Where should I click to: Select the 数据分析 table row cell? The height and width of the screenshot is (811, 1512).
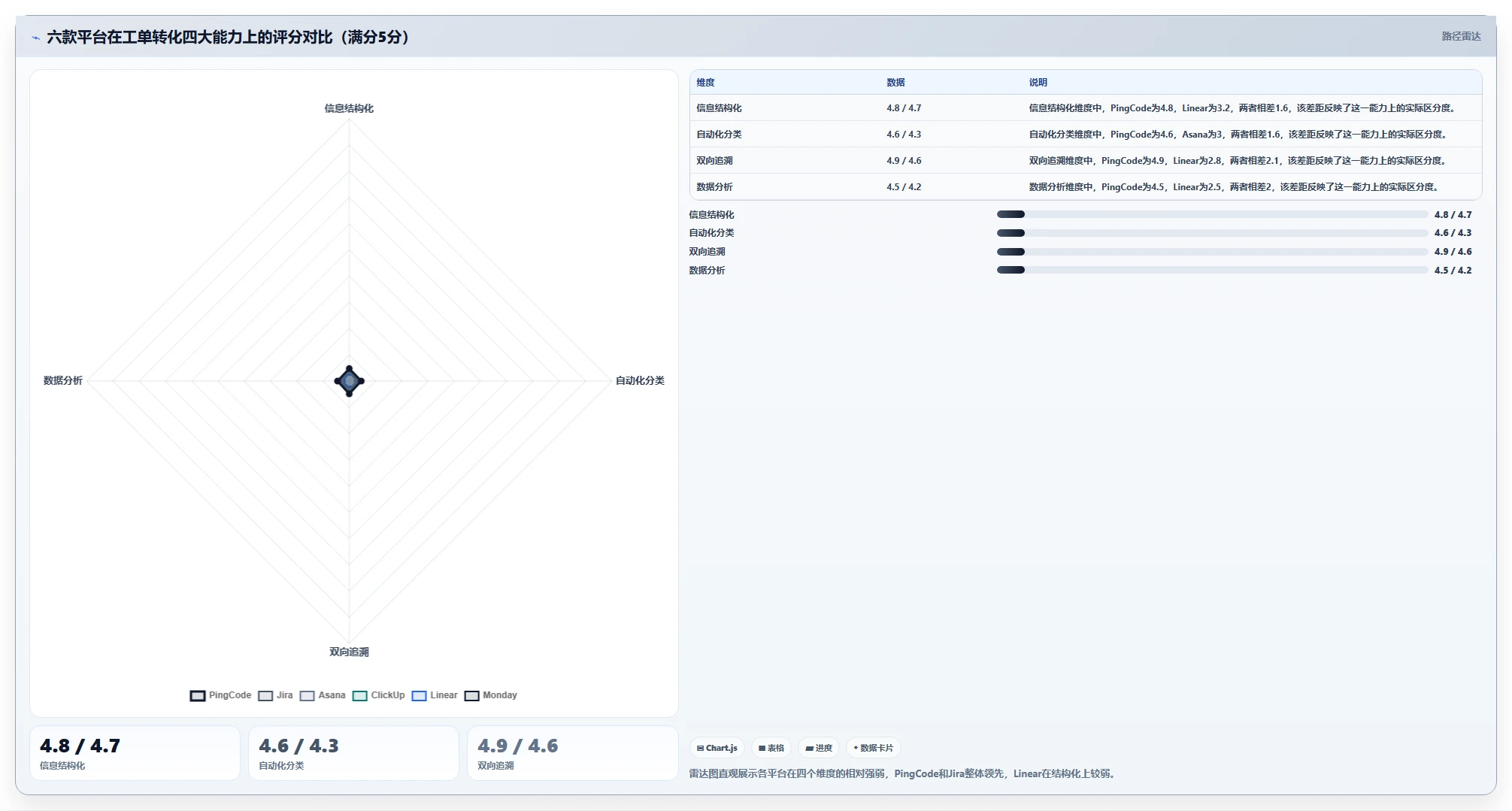click(714, 187)
